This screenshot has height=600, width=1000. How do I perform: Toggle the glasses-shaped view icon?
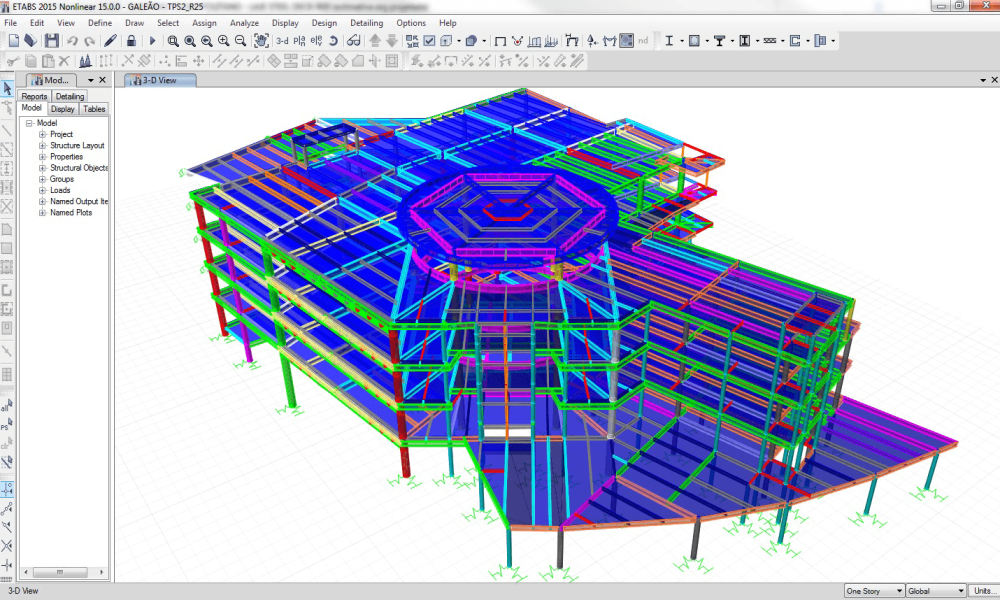[x=353, y=41]
